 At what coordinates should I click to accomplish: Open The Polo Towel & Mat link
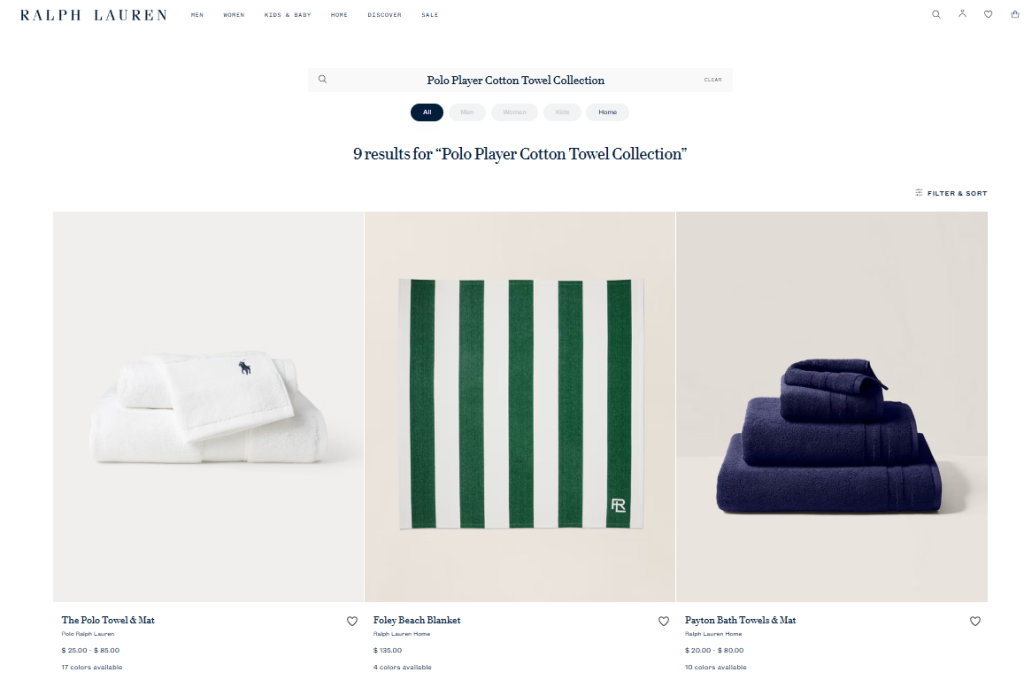coord(108,620)
